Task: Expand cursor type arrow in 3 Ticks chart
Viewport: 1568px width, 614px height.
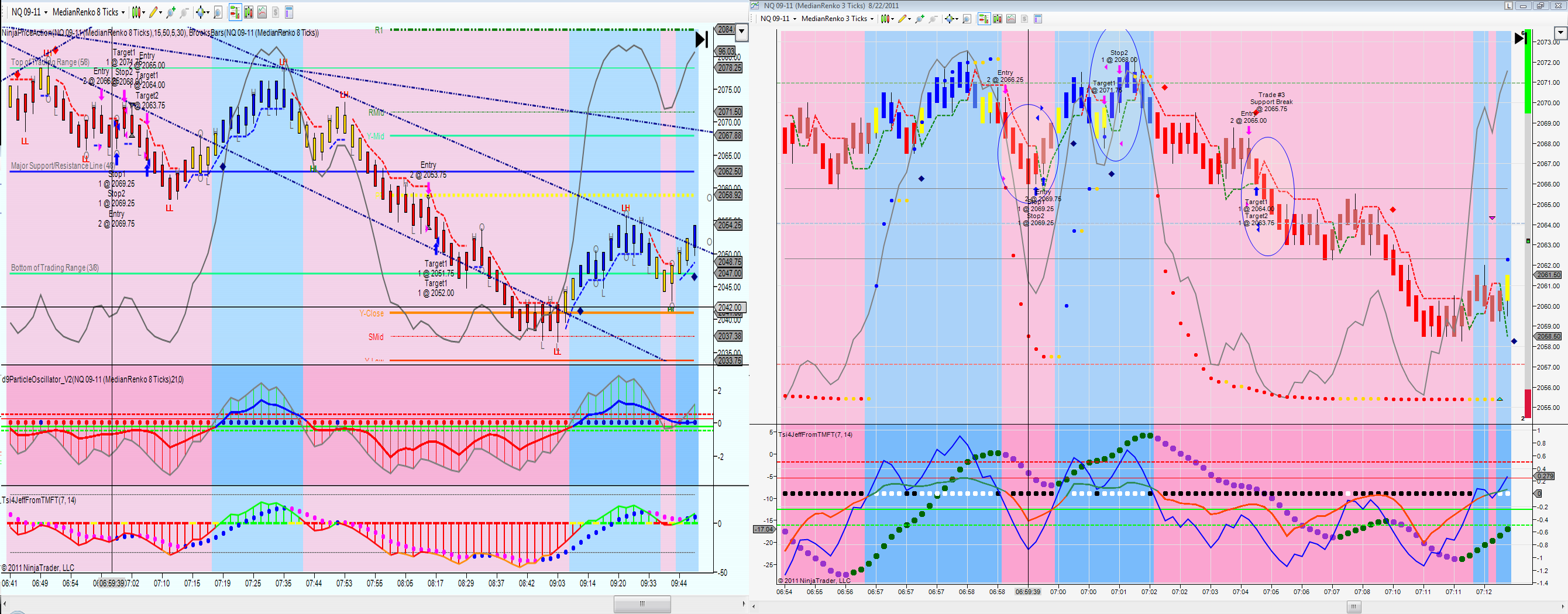Action: 957,19
